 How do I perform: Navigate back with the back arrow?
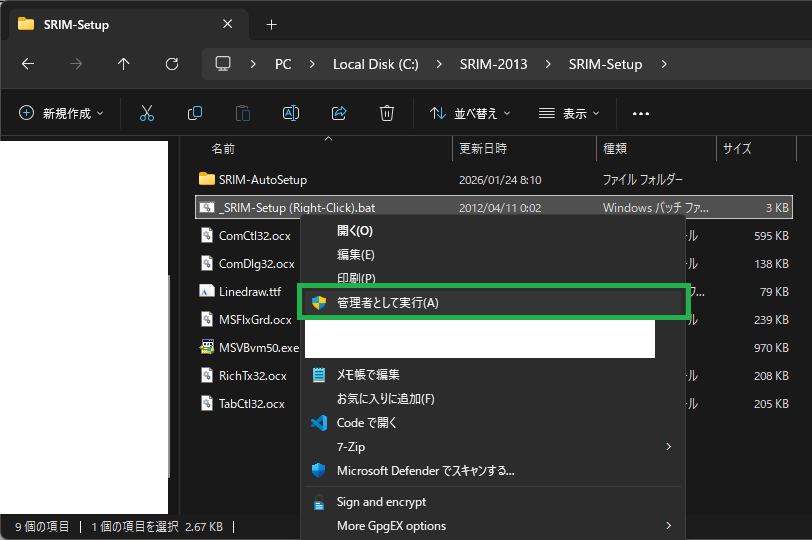28,64
